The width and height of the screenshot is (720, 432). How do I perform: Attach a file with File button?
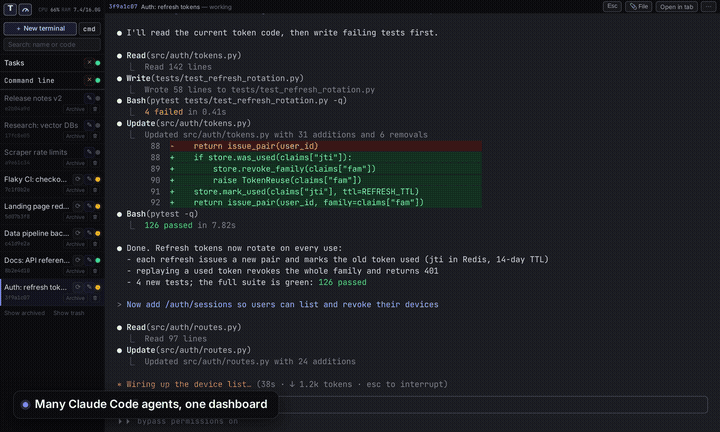pos(639,6)
